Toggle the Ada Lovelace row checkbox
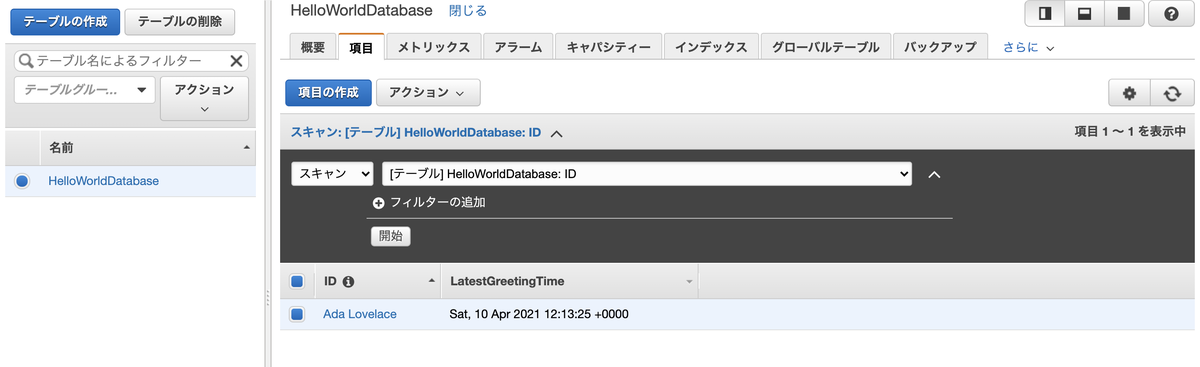The image size is (1200, 367). click(x=297, y=314)
